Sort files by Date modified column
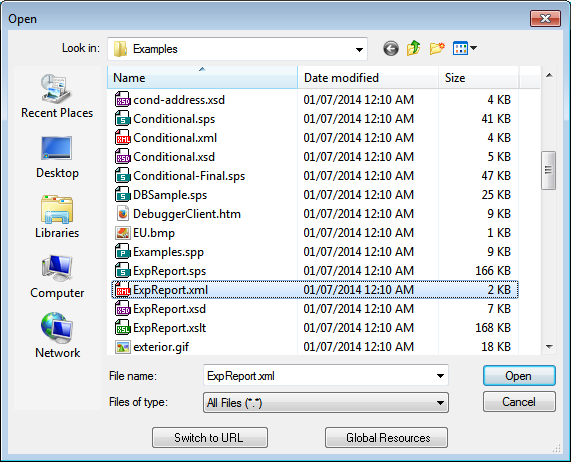Screen dimensions: 571x462 [x=368, y=78]
